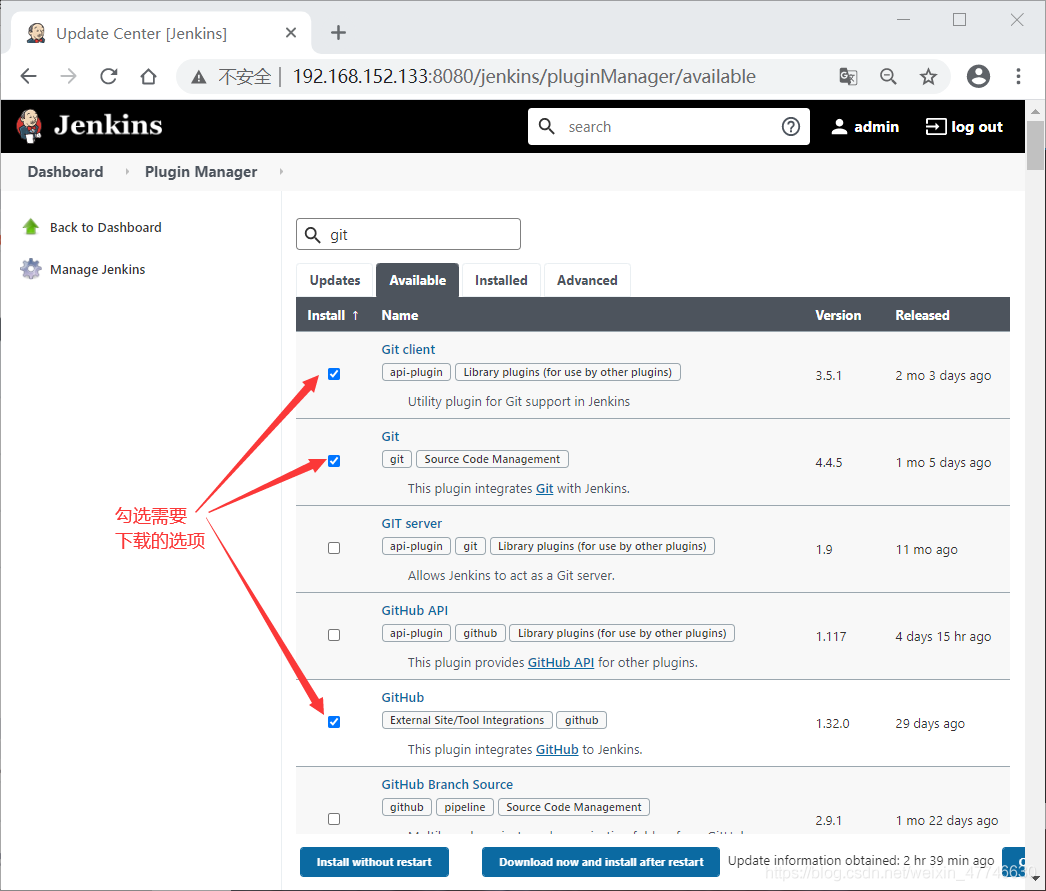This screenshot has height=891, width=1046.
Task: Click the Manage Jenkins sidebar link
Action: point(97,269)
